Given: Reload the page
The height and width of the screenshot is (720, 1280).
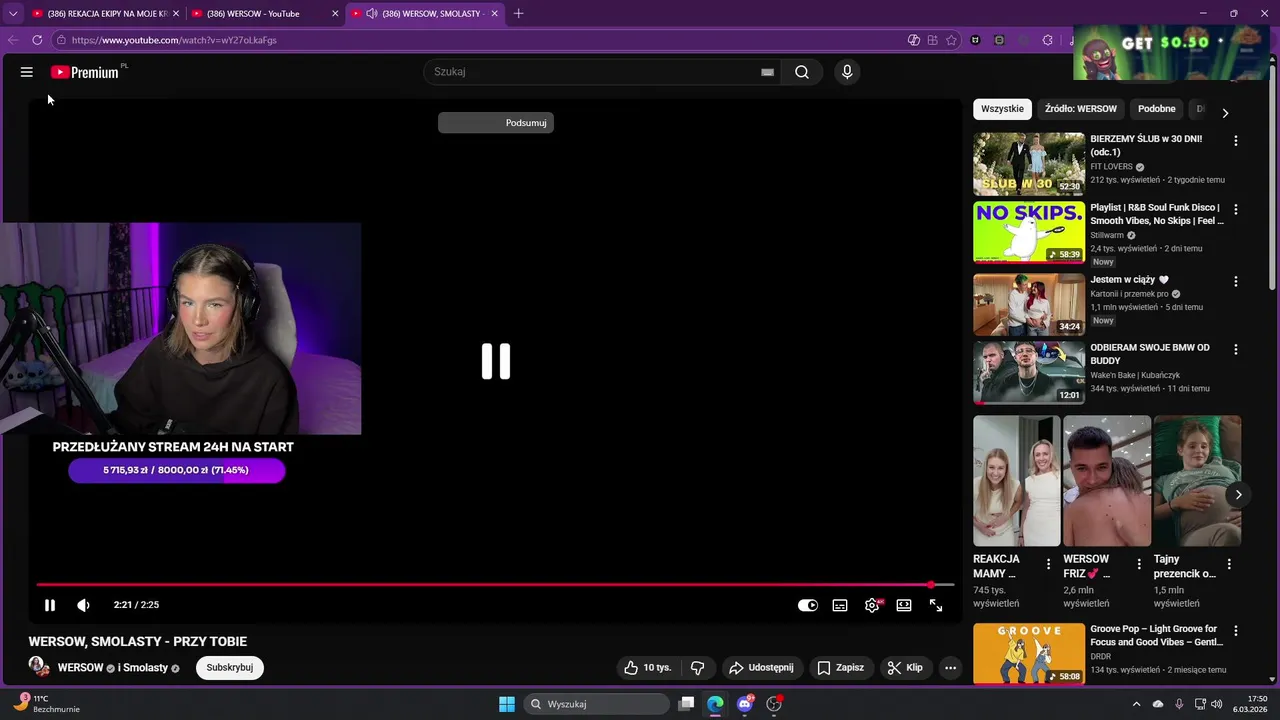Looking at the screenshot, I should [37, 40].
